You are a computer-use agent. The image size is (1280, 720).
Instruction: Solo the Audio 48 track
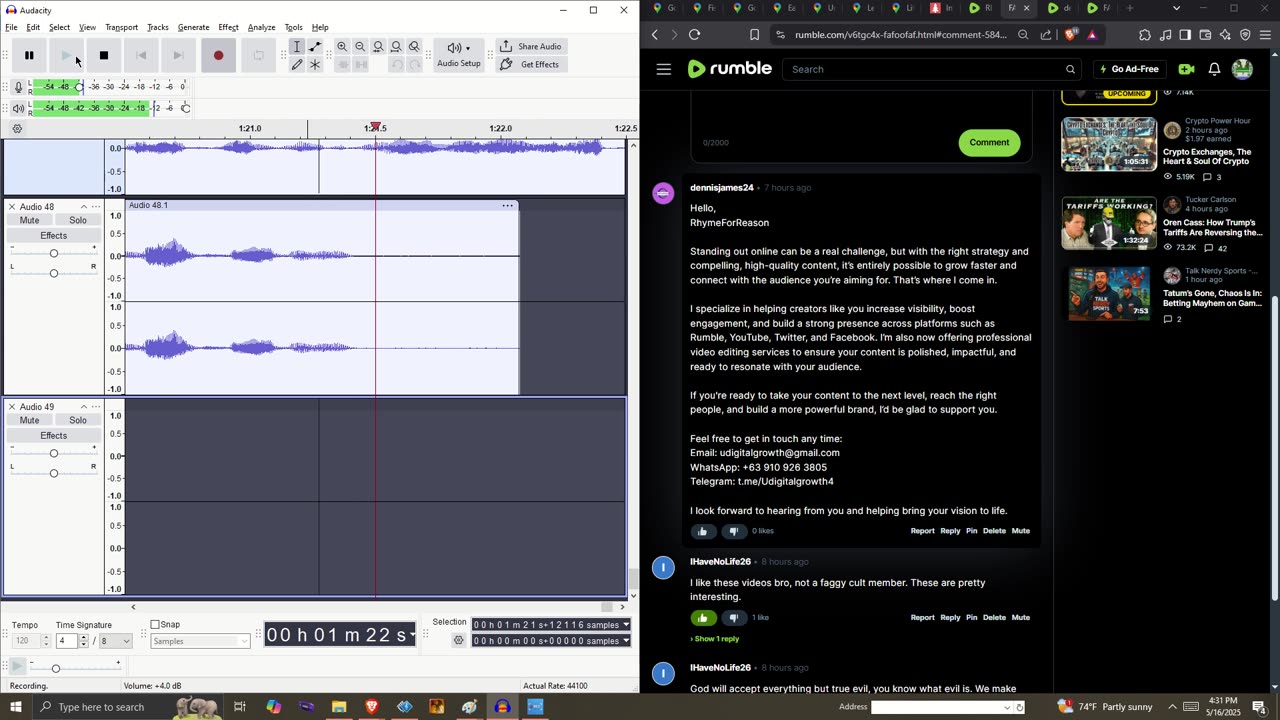point(78,220)
